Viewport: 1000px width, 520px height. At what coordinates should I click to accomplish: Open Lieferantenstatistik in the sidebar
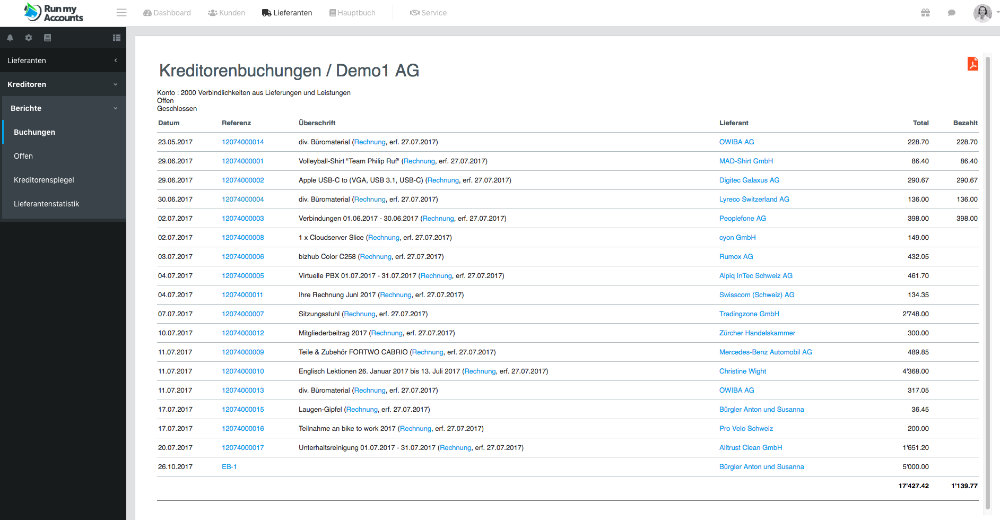(x=47, y=204)
